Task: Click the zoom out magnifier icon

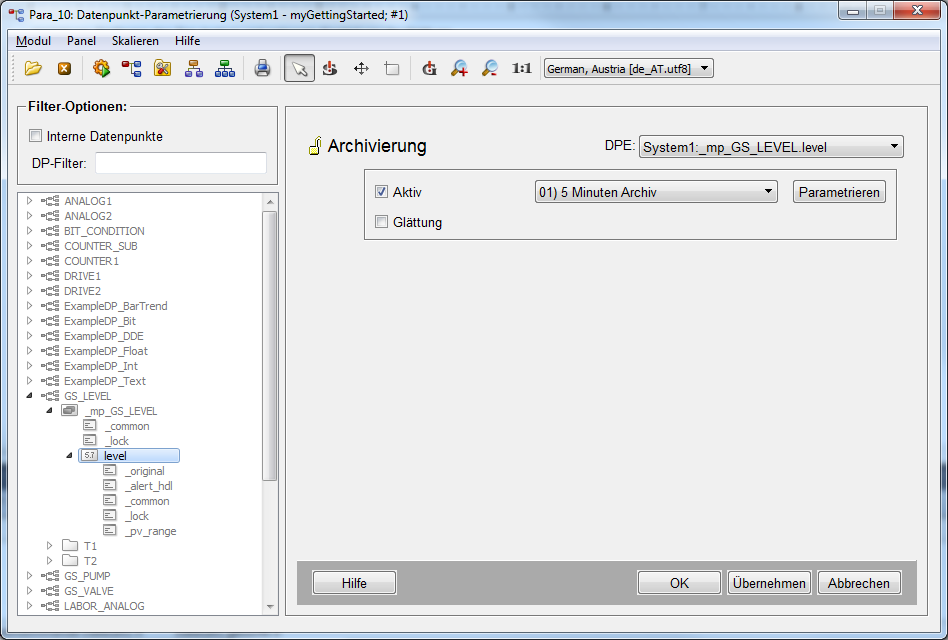Action: (x=490, y=68)
